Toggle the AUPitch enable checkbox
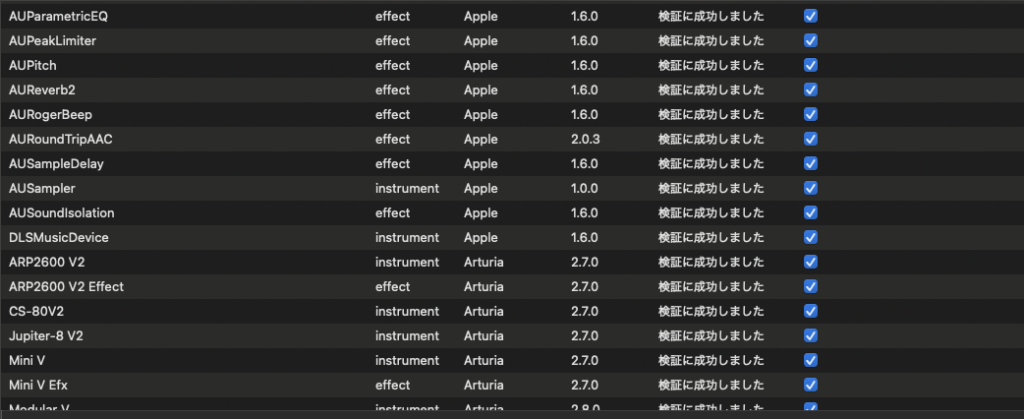The height and width of the screenshot is (419, 1024). [x=811, y=66]
